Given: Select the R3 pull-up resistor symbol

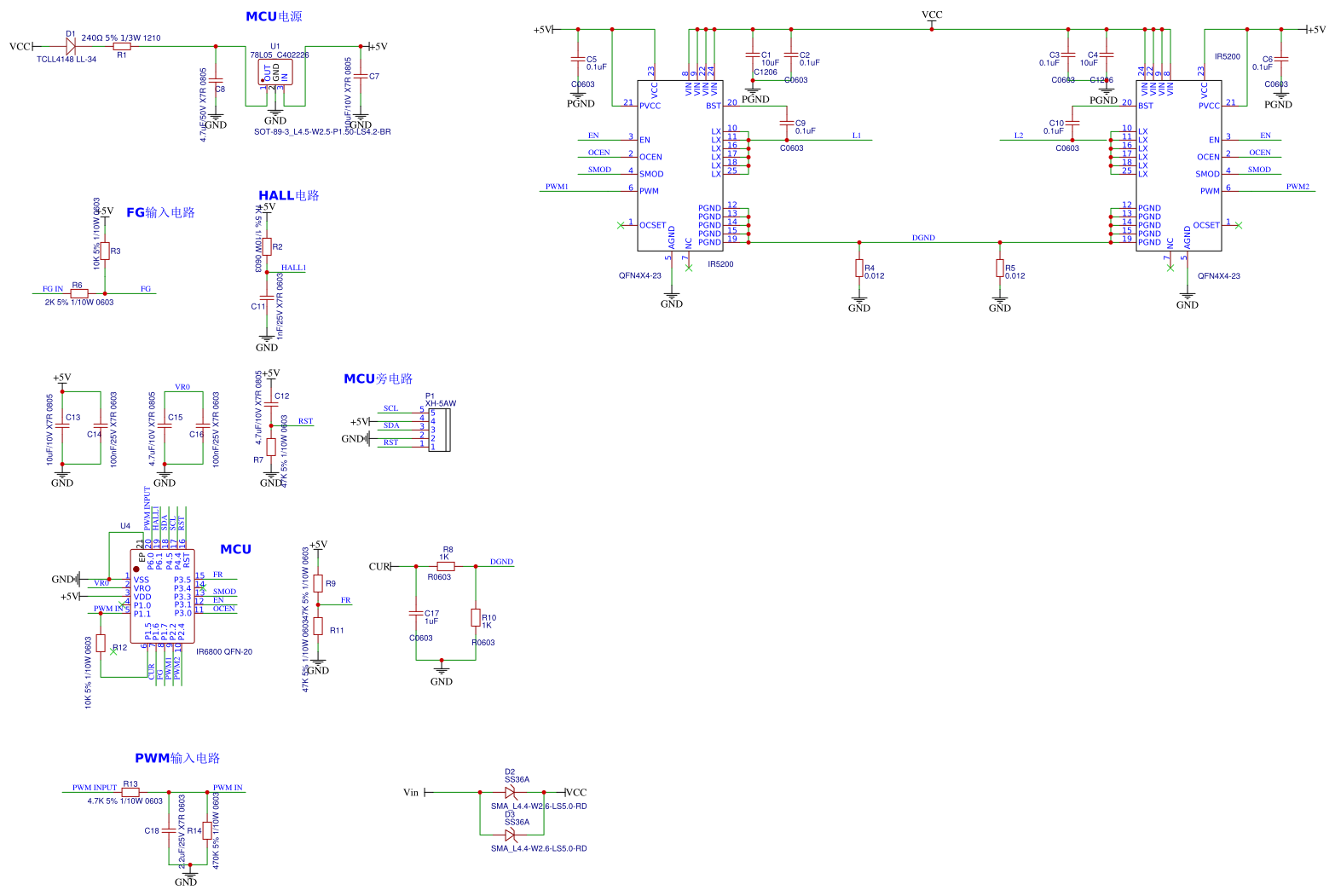Looking at the screenshot, I should pyautogui.click(x=105, y=251).
